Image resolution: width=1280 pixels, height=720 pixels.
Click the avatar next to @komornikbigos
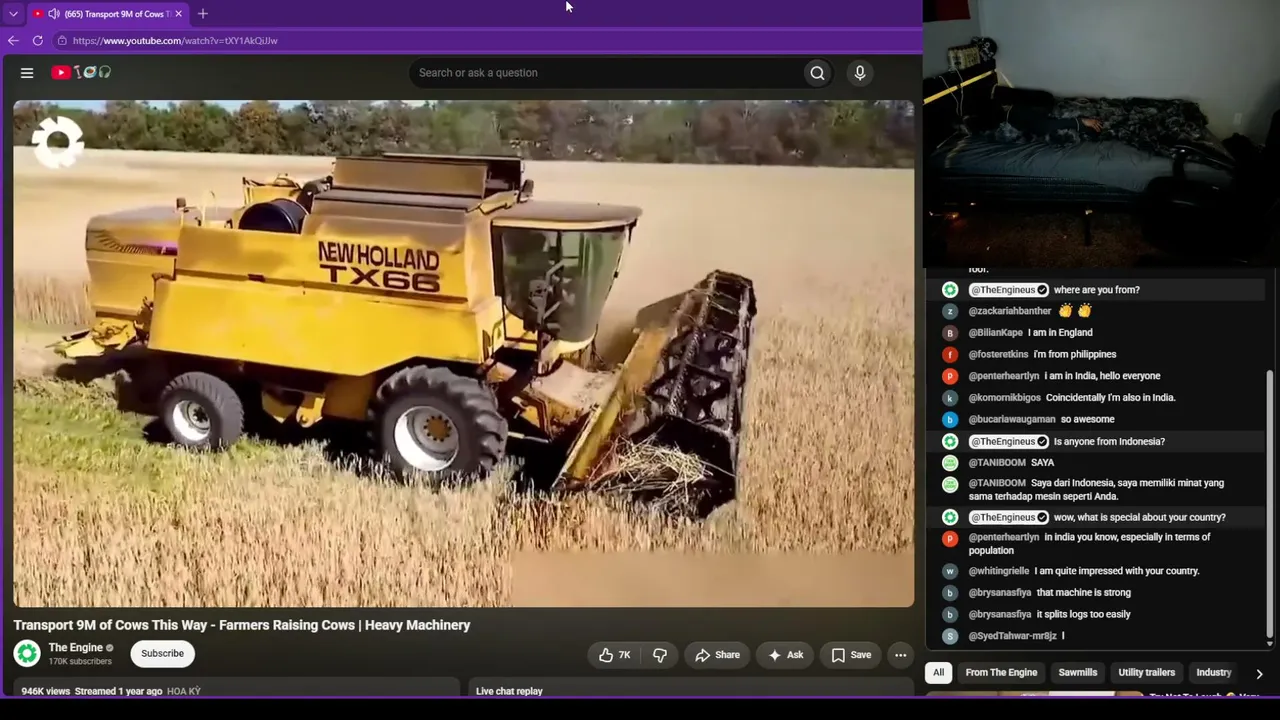950,398
